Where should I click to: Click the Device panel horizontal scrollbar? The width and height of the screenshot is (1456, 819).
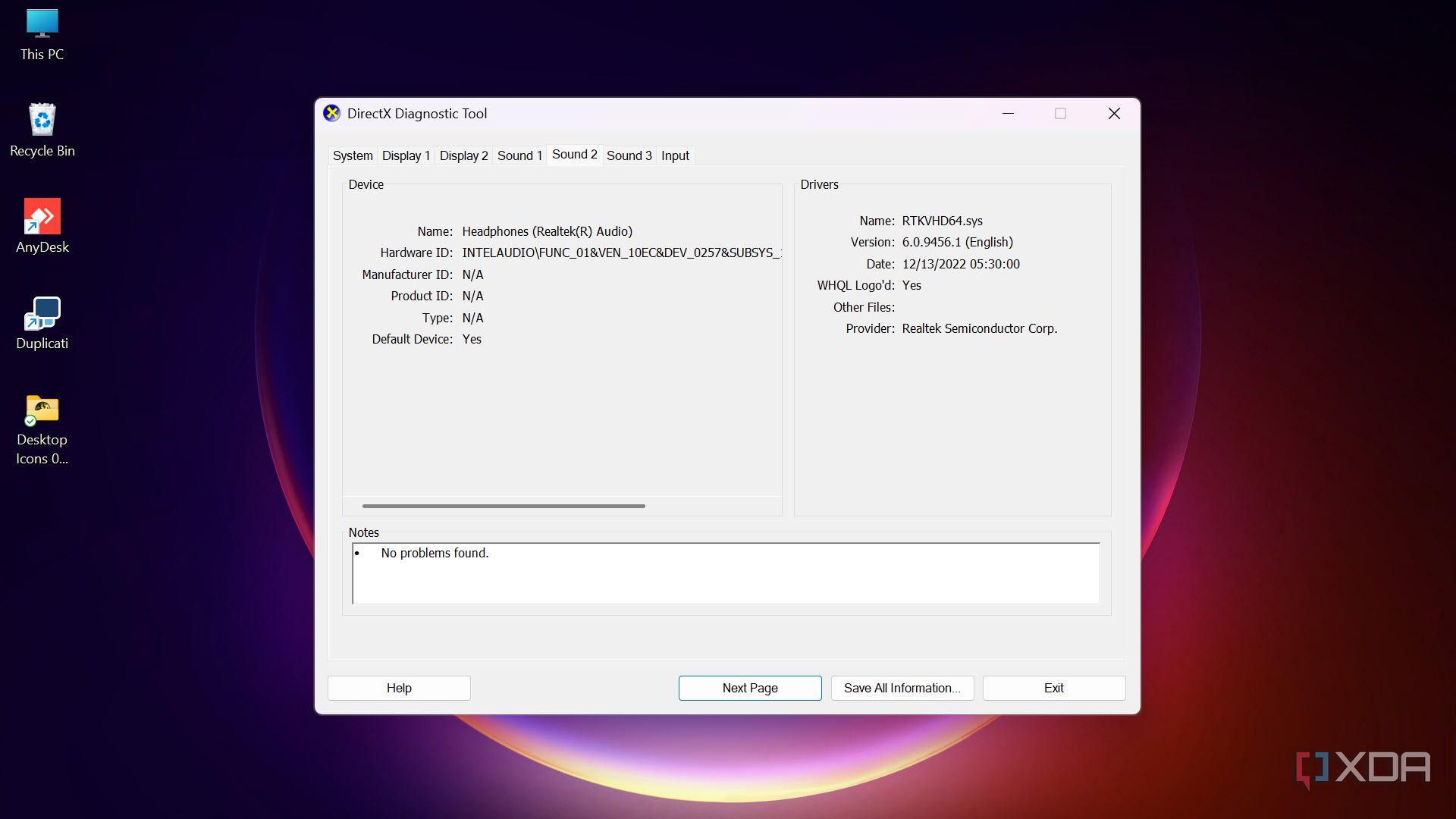pos(504,506)
